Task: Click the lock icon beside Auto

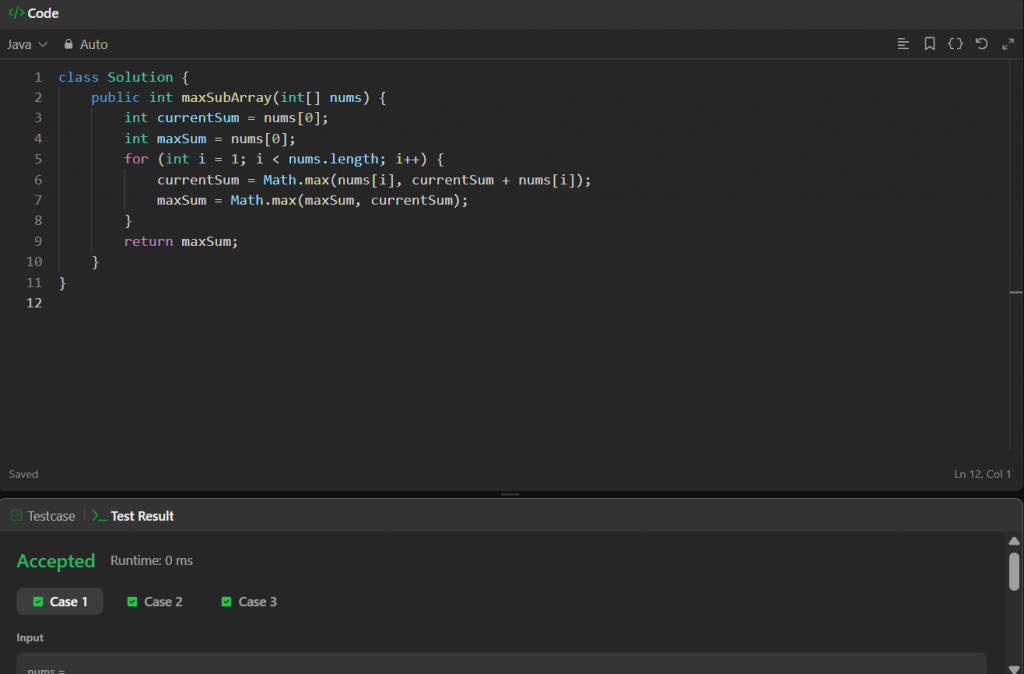Action: pyautogui.click(x=69, y=44)
